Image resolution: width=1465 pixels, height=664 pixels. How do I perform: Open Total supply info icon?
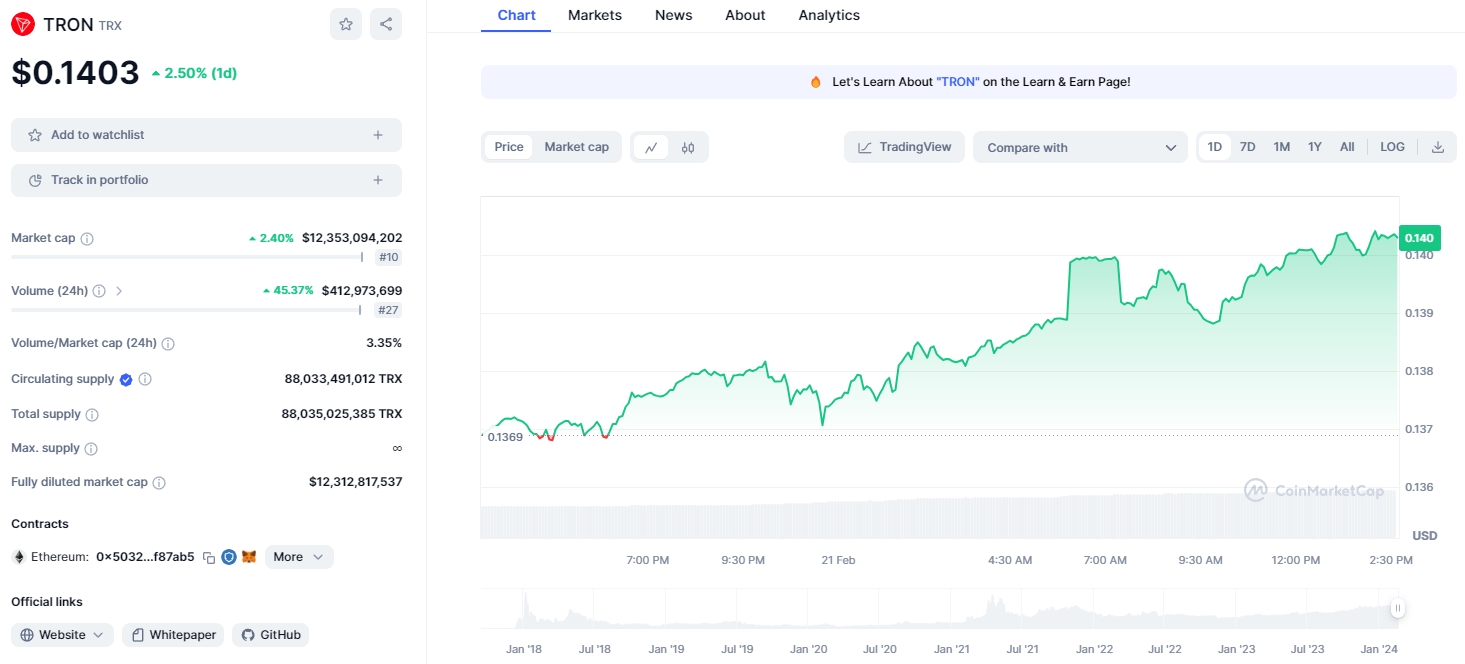pos(92,414)
